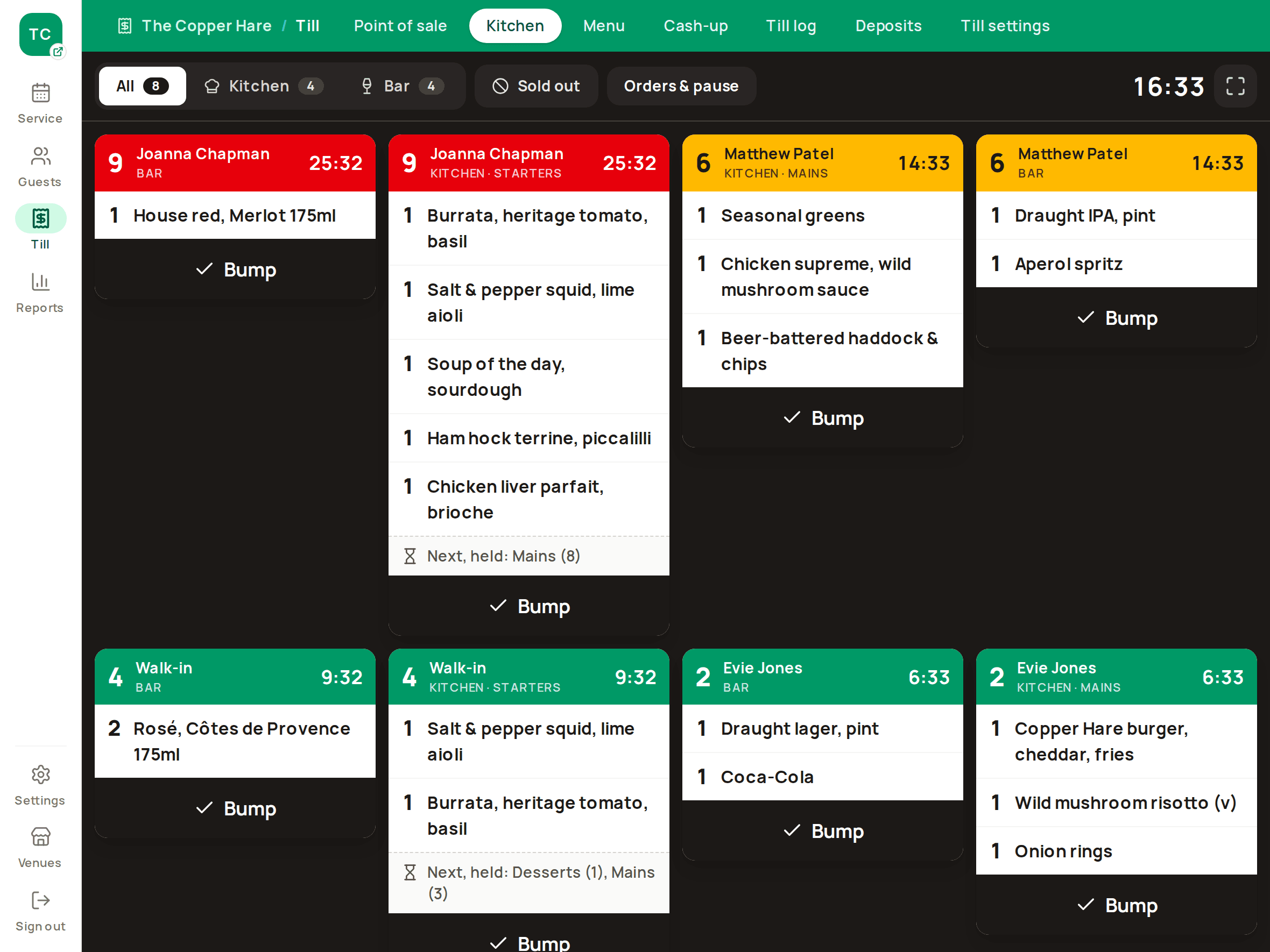Select Aperol spritz item
The width and height of the screenshot is (1270, 952).
(x=1116, y=264)
